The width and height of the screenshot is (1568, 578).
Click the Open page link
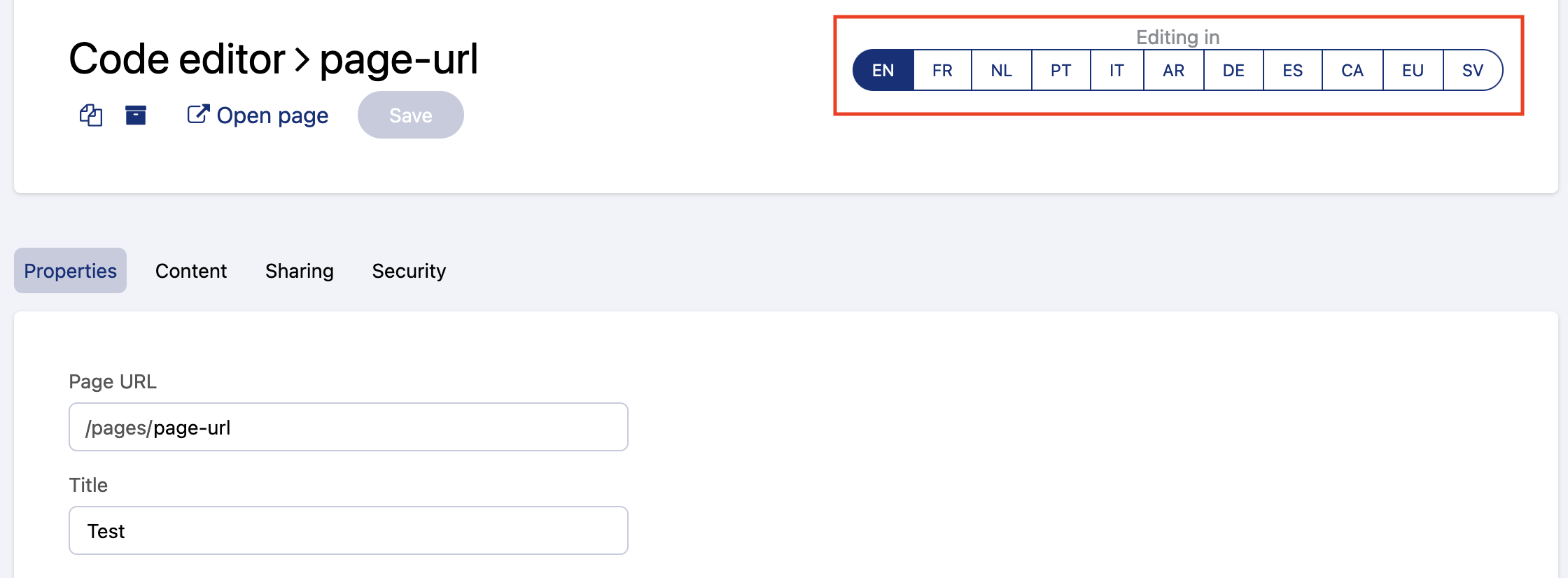272,115
